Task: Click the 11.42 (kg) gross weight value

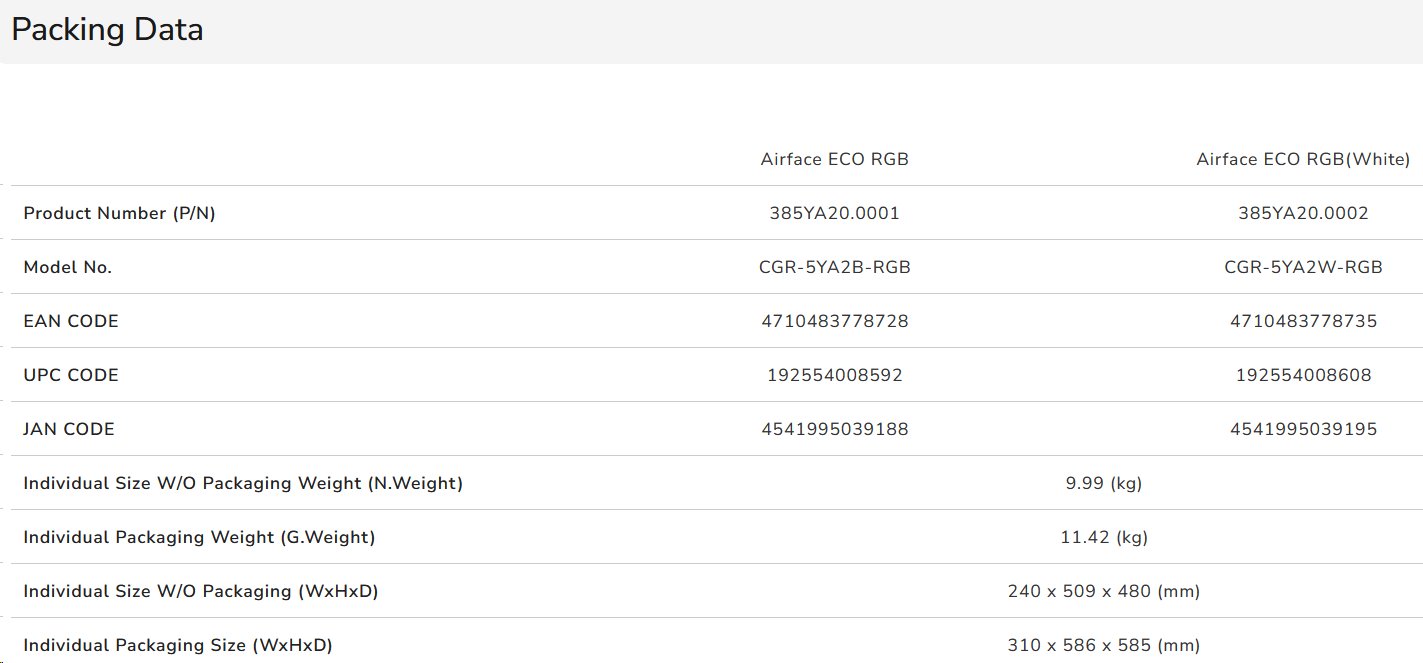Action: pos(1103,537)
